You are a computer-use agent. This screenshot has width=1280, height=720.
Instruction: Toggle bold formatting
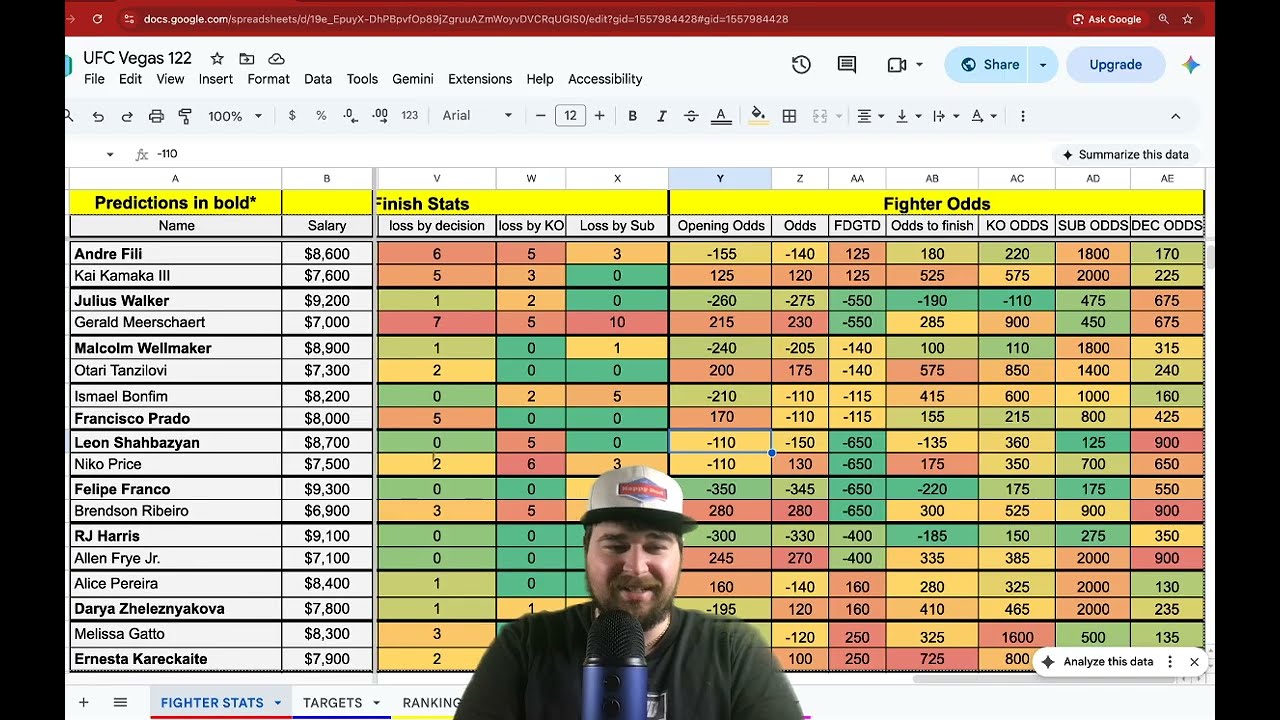pos(632,116)
